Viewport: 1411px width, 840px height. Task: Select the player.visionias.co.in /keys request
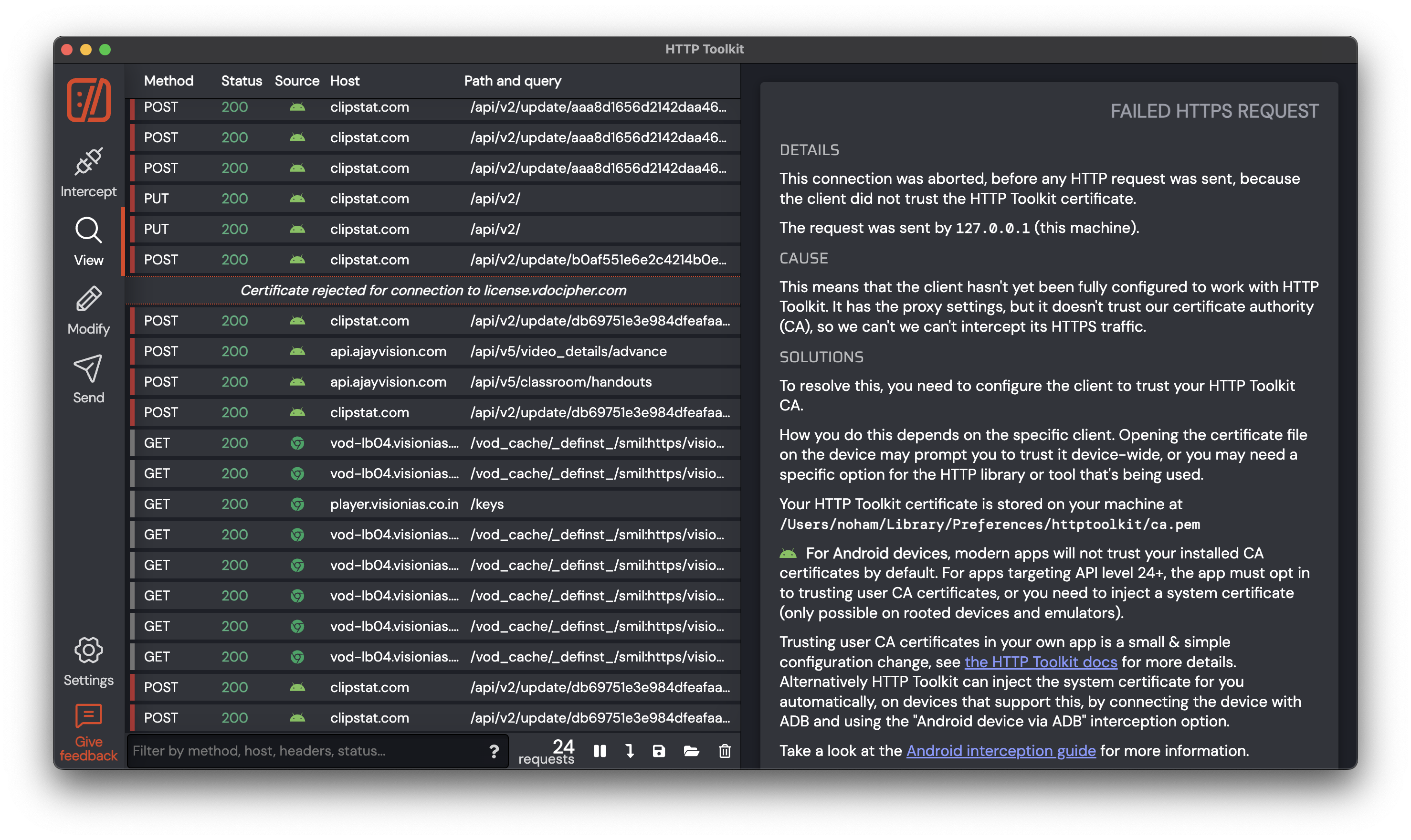(433, 504)
